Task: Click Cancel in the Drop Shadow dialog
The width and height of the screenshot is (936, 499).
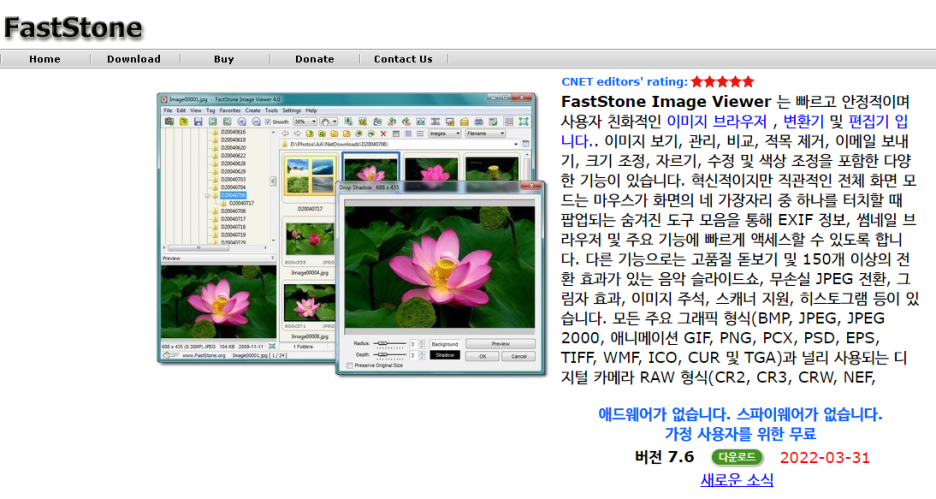Action: click(x=518, y=356)
